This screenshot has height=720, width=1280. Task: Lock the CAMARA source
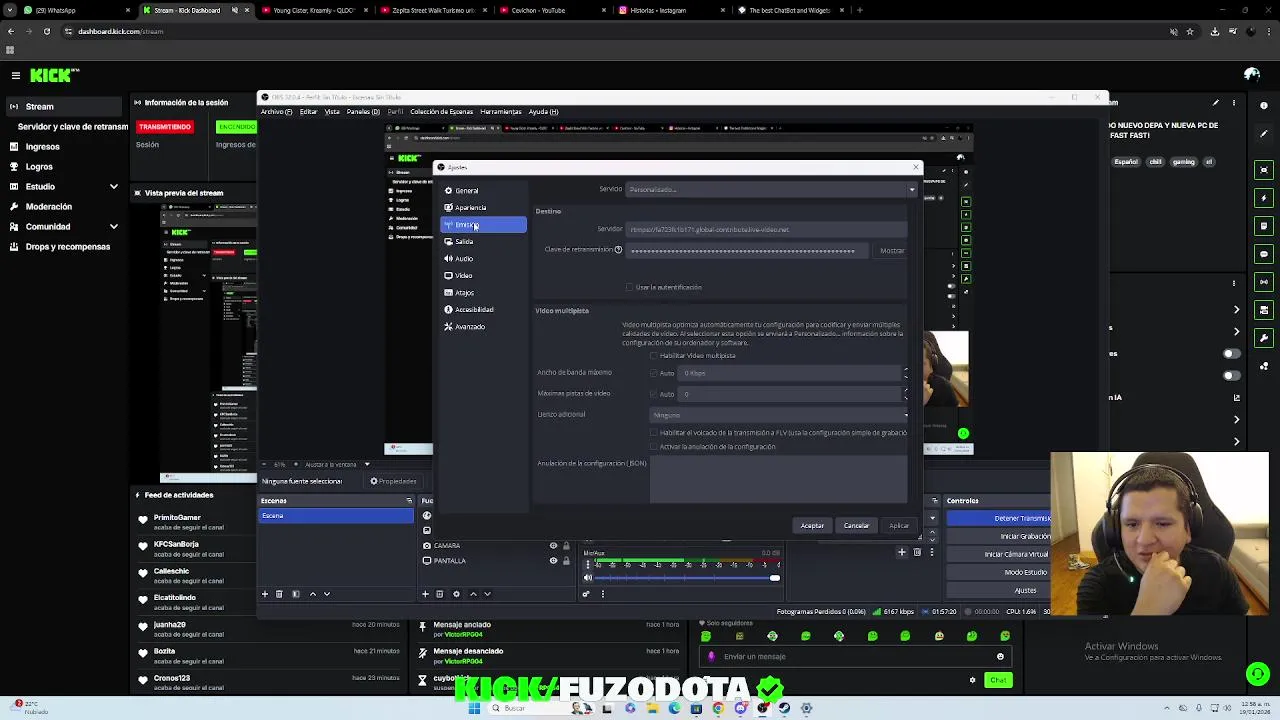pos(566,546)
